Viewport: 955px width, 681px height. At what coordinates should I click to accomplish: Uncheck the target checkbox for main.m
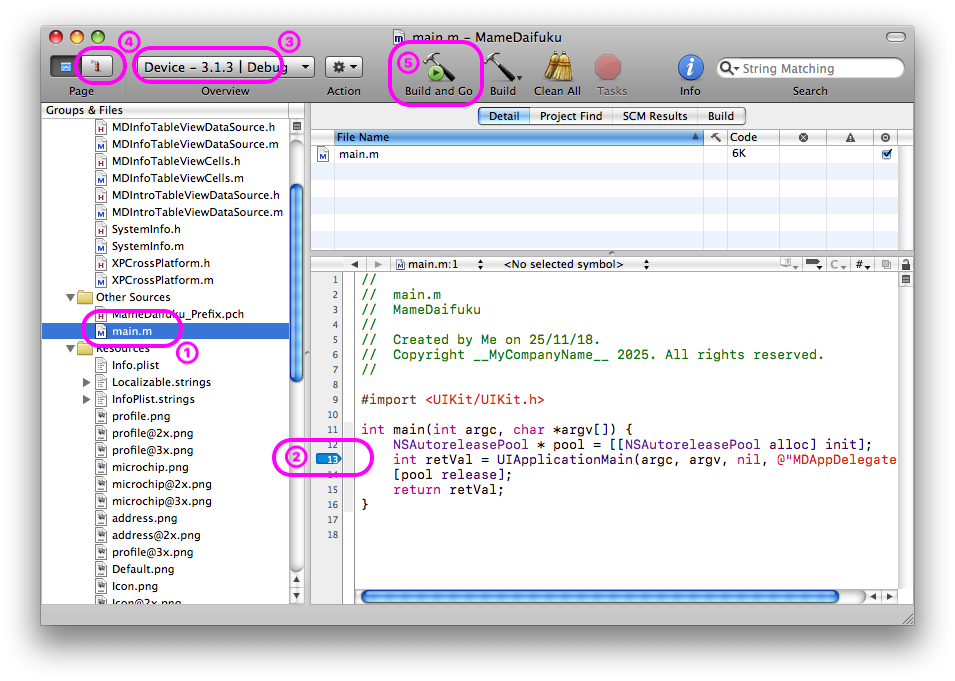click(x=886, y=155)
